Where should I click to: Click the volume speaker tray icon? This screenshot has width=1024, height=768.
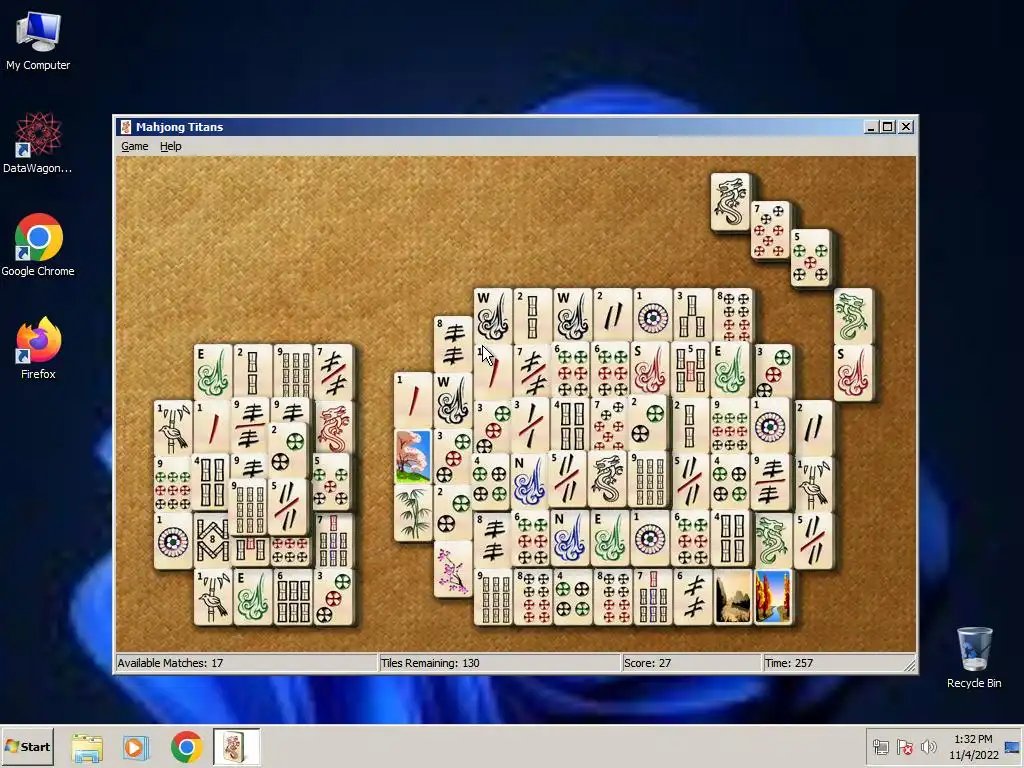[928, 747]
